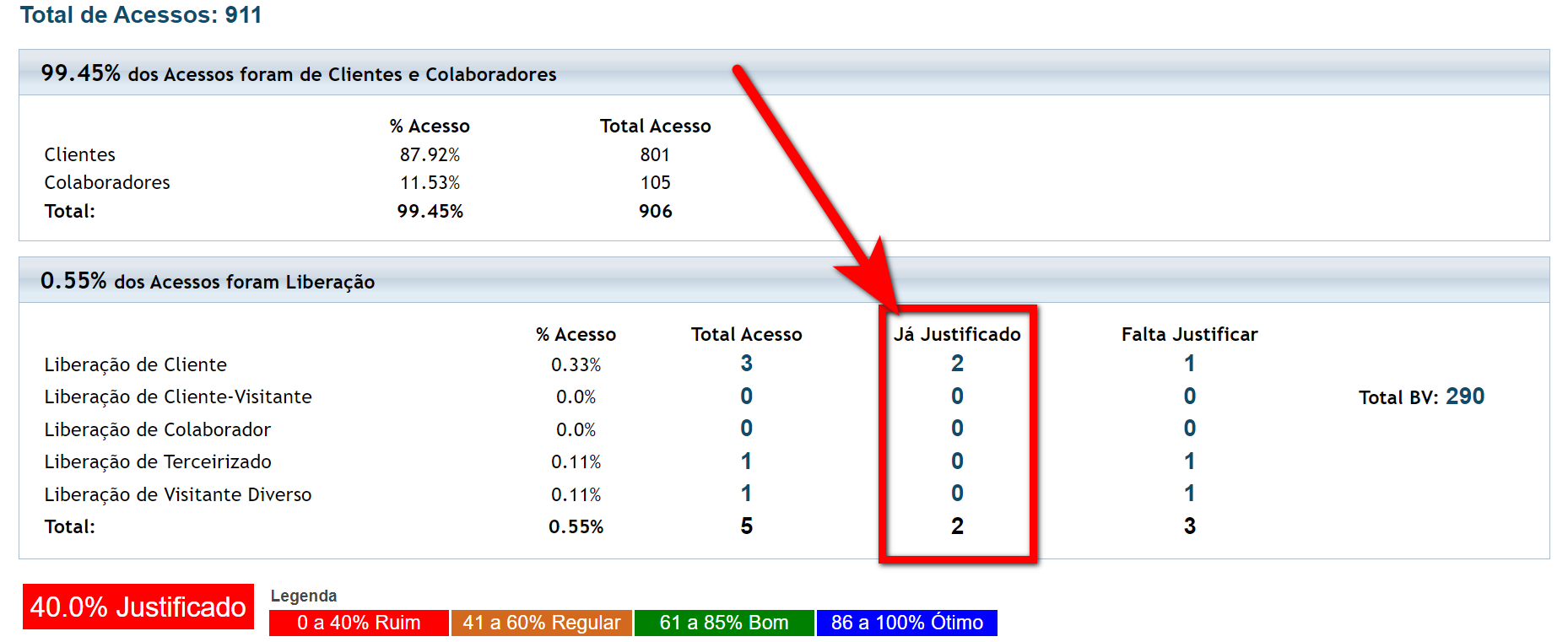1568x642 pixels.
Task: Click the Clientes Total Acesso value 801
Action: (655, 154)
